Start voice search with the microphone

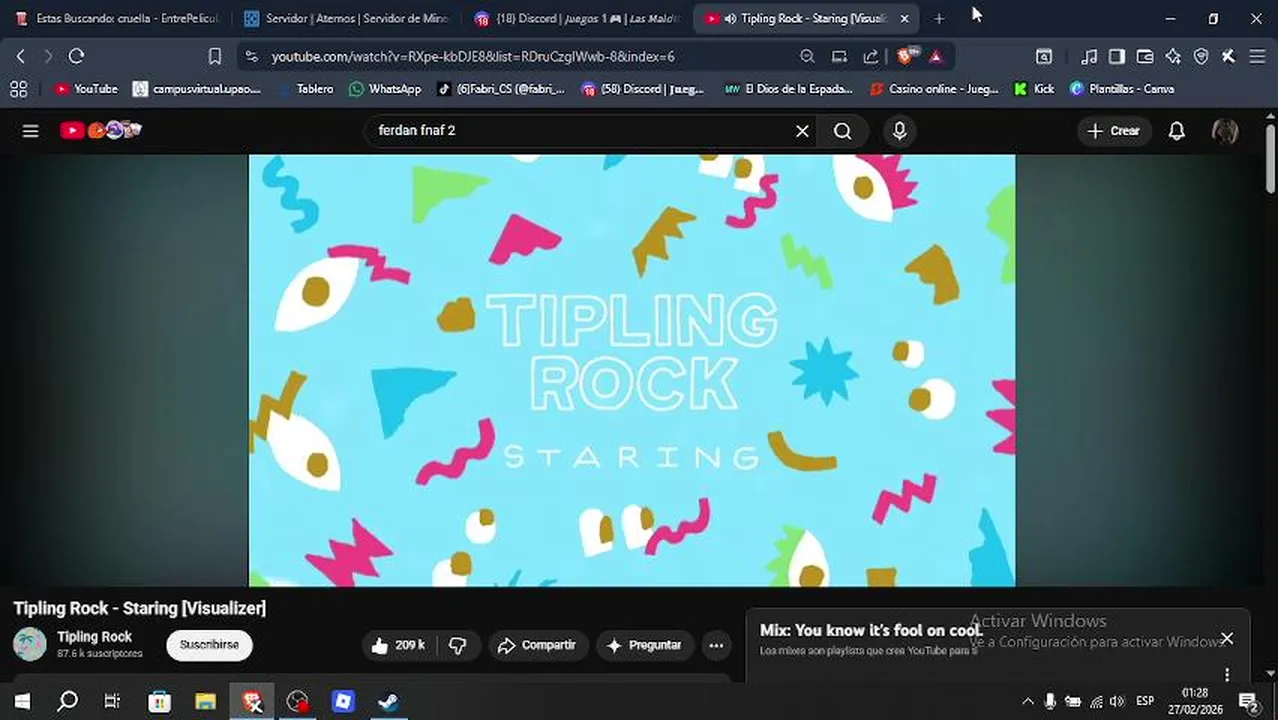click(x=899, y=131)
